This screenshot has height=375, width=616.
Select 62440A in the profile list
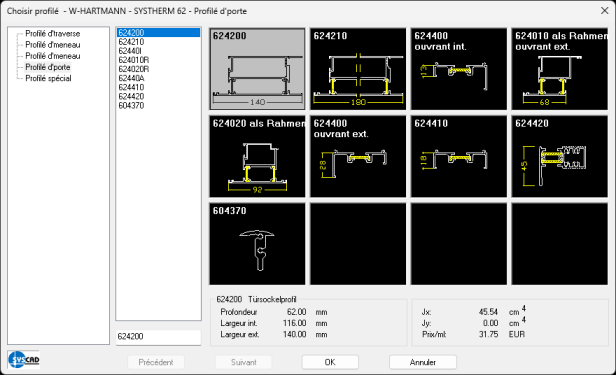coord(158,78)
